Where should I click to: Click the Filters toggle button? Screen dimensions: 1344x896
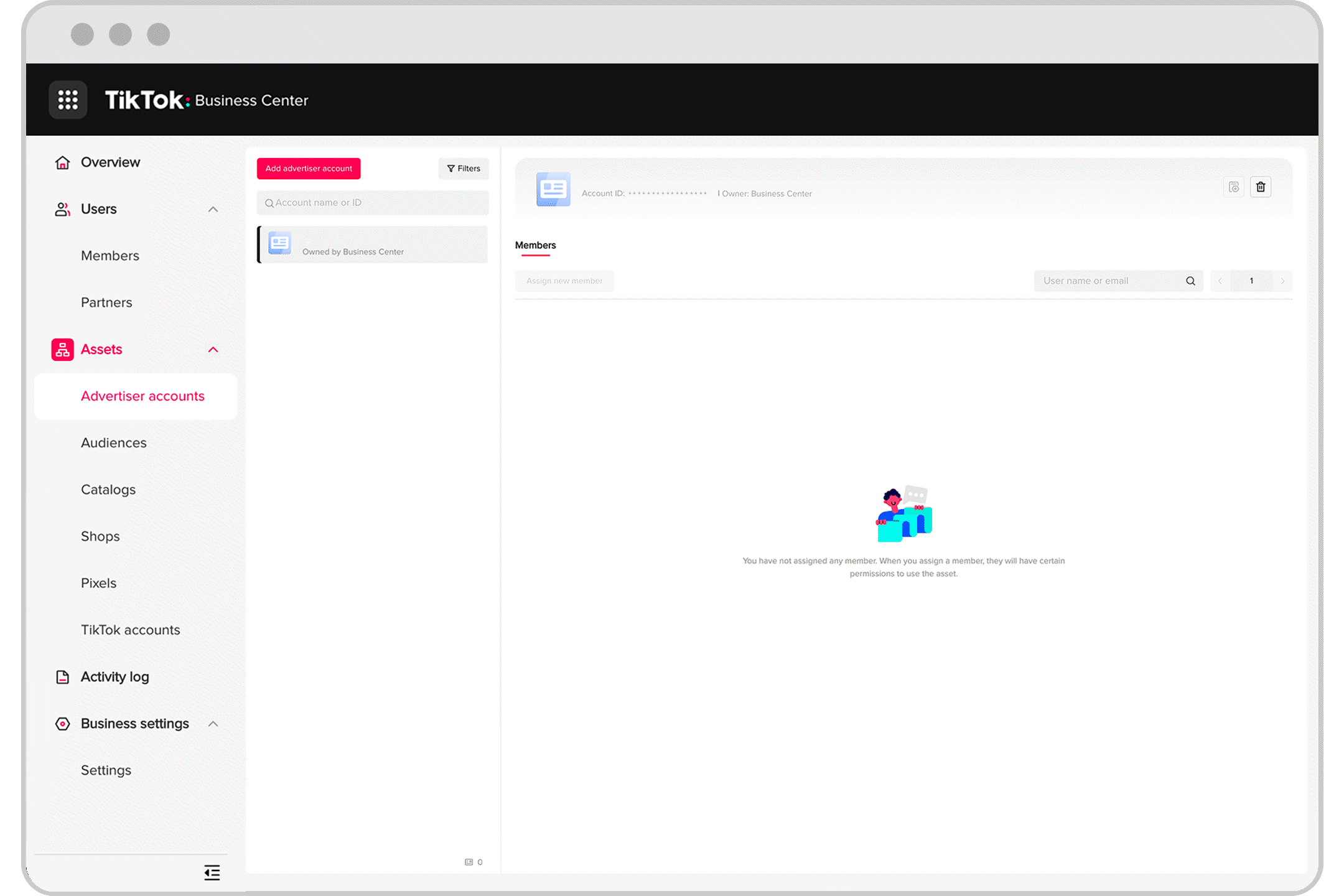[x=463, y=168]
